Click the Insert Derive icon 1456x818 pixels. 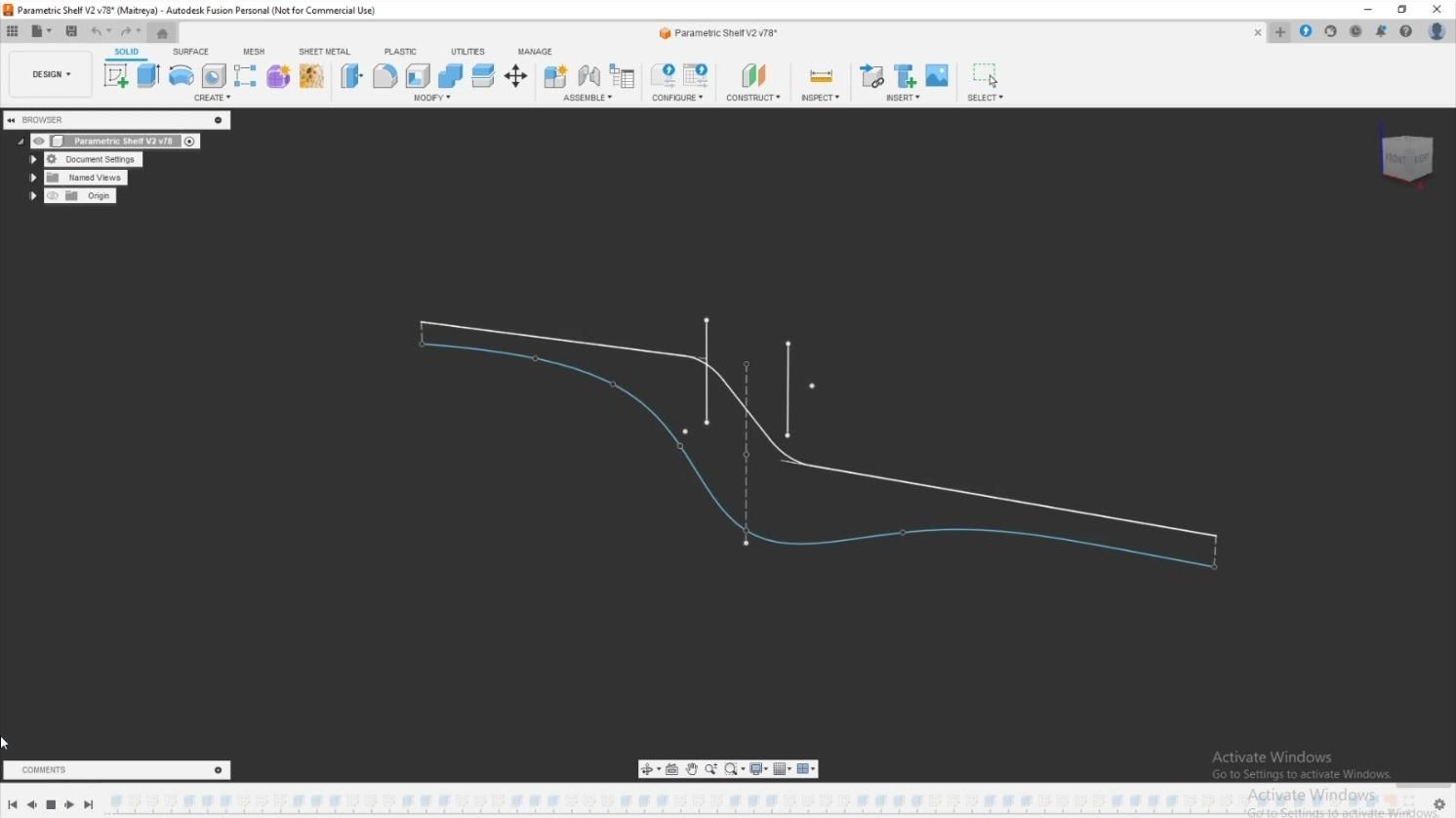(871, 76)
